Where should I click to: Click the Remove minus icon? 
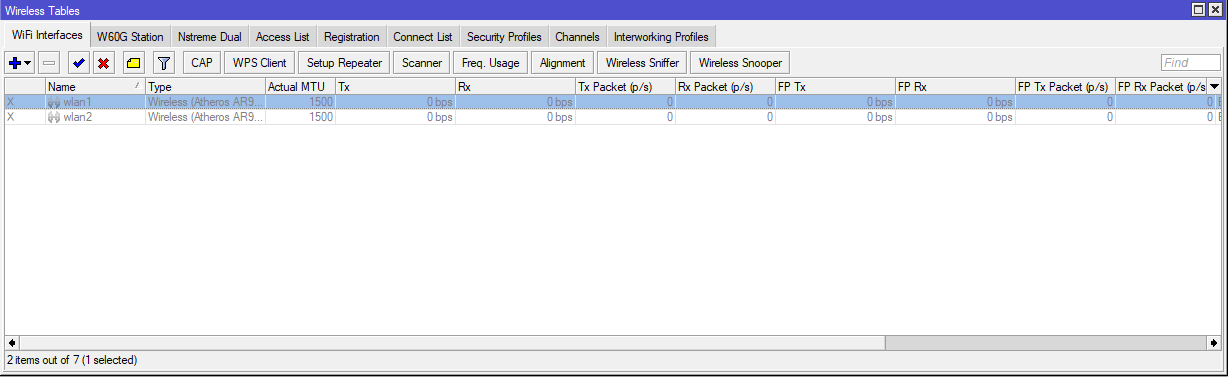49,63
